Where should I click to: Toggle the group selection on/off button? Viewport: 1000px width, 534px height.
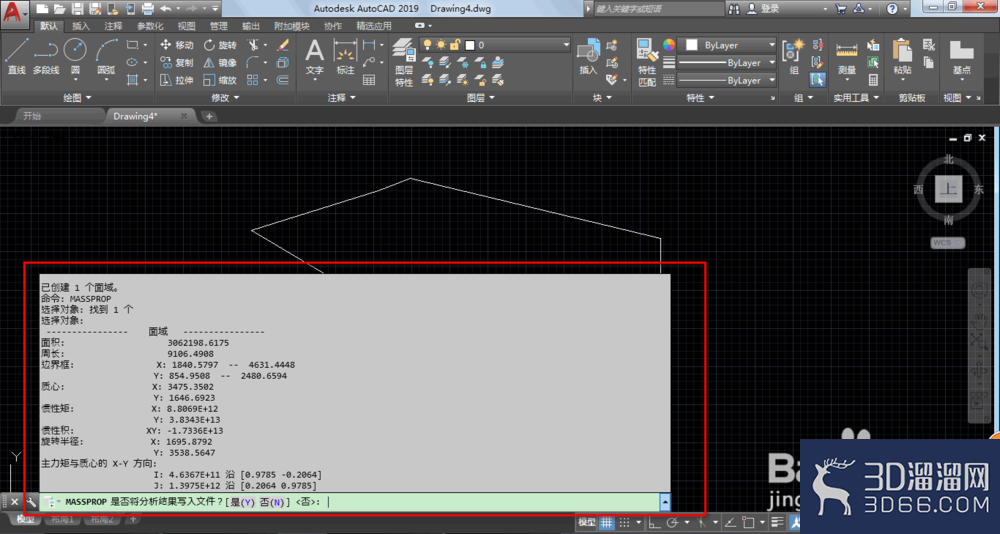point(817,80)
